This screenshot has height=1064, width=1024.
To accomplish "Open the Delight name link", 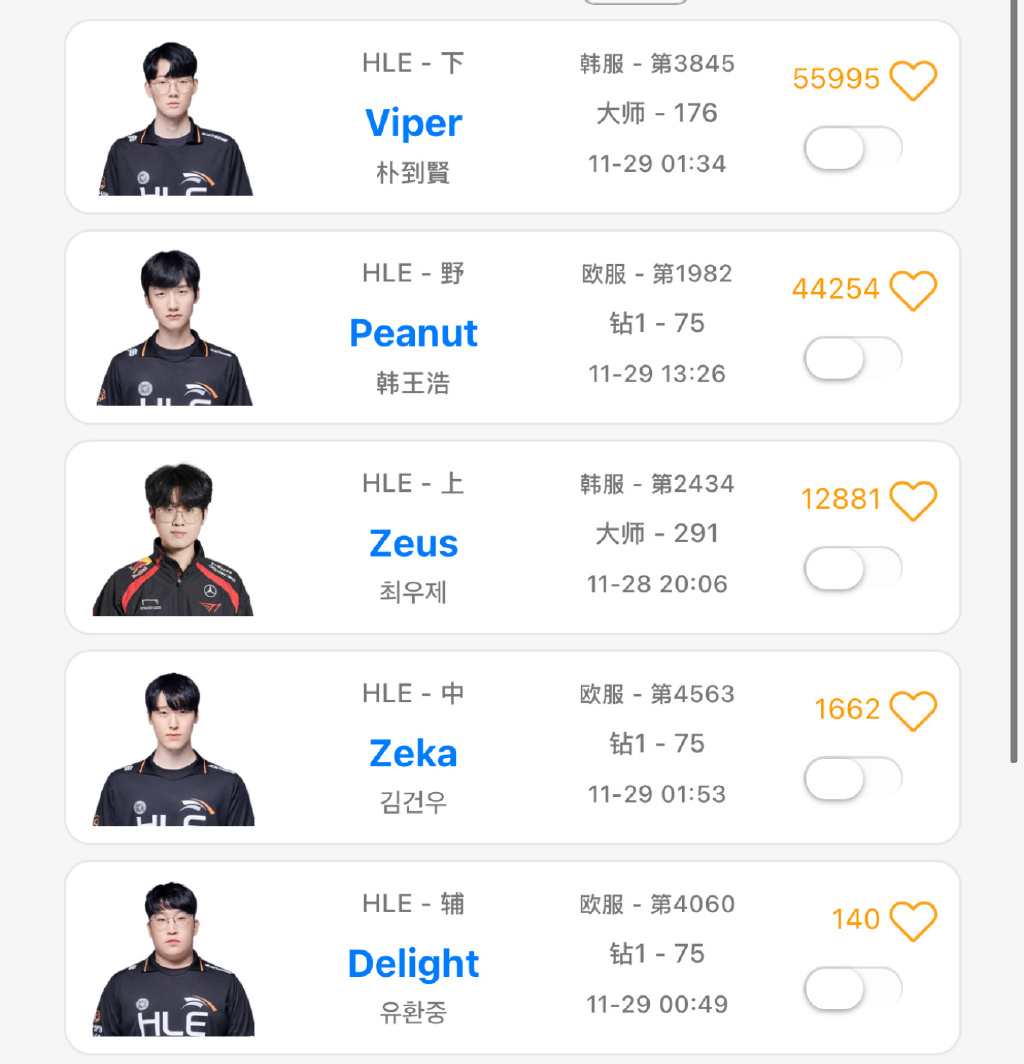I will click(x=414, y=963).
